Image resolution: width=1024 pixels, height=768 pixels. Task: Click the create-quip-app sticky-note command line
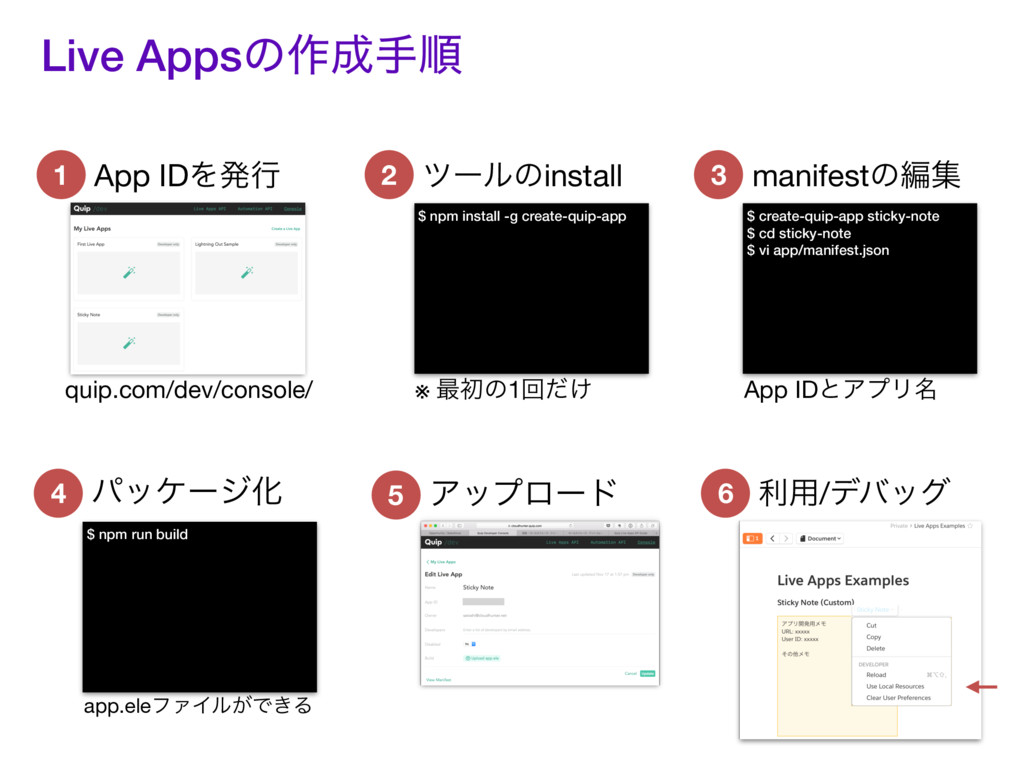click(842, 216)
